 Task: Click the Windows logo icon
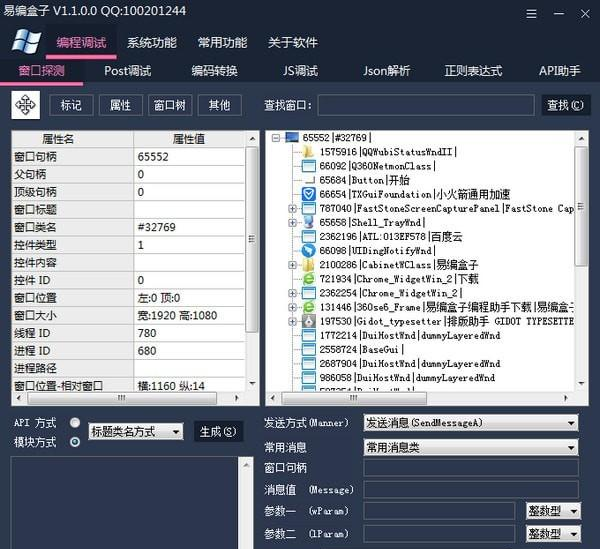pos(26,41)
